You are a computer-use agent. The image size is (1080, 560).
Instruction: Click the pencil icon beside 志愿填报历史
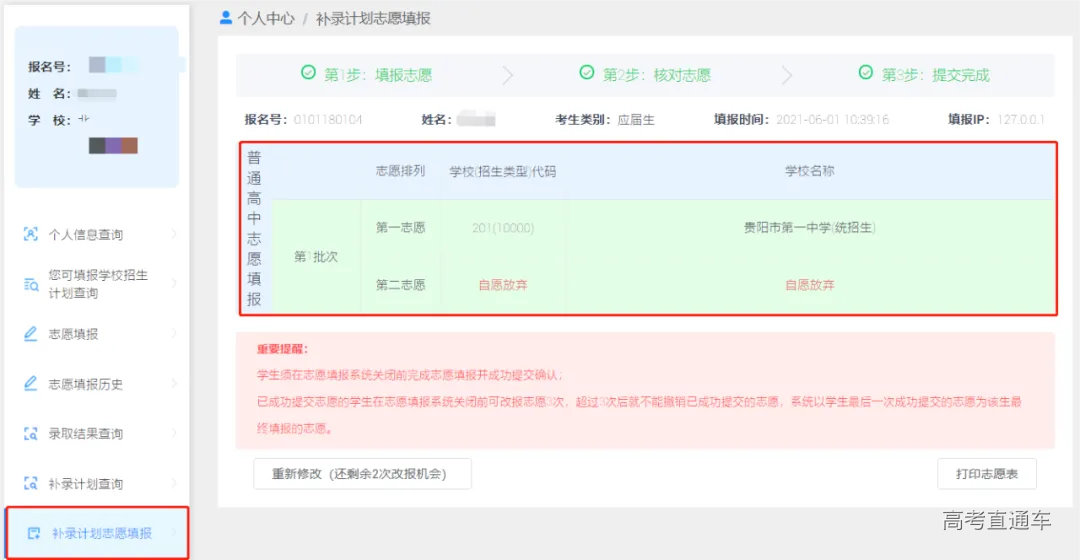pyautogui.click(x=30, y=384)
